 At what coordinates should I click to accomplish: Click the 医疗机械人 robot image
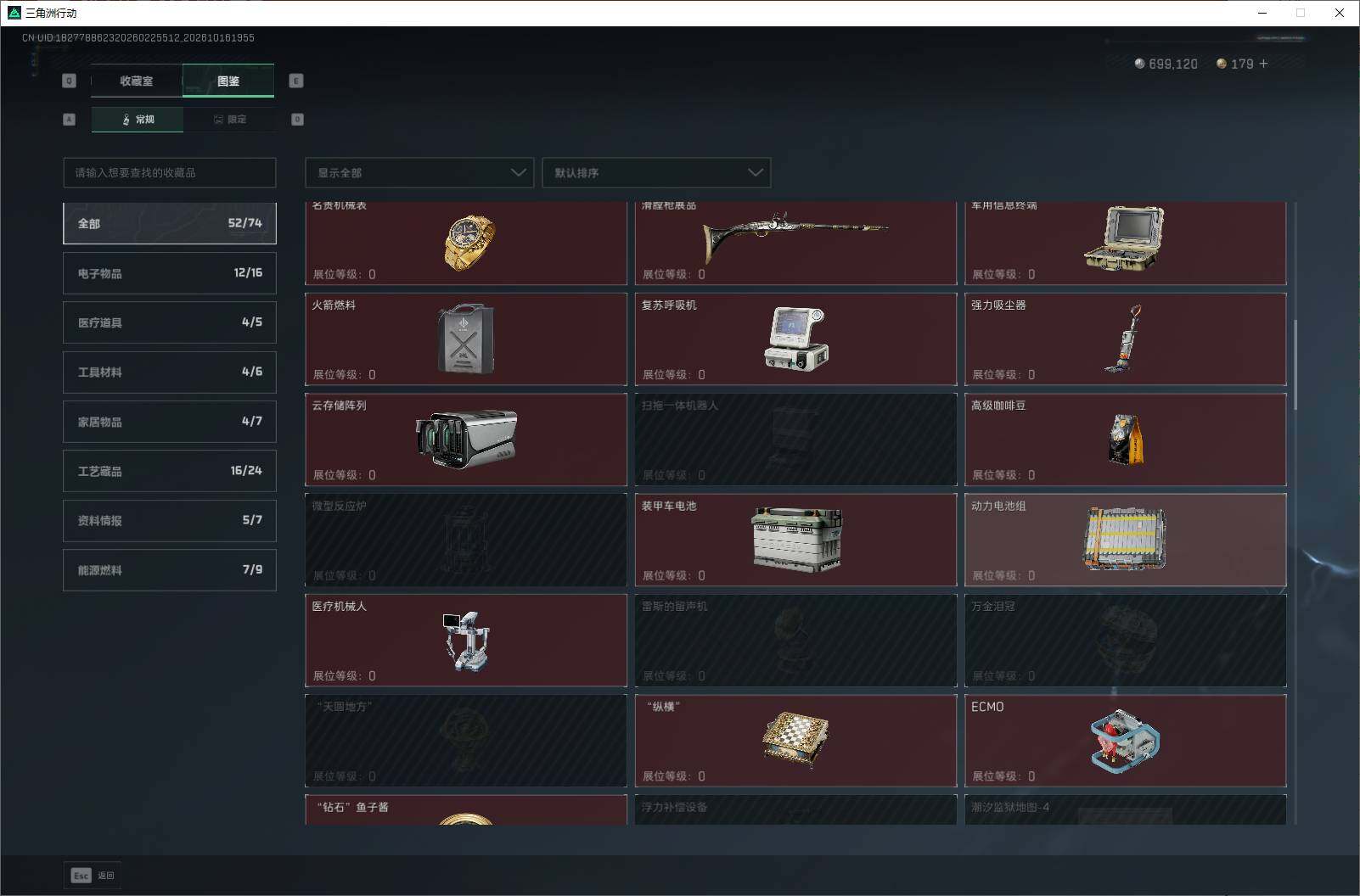[x=466, y=641]
